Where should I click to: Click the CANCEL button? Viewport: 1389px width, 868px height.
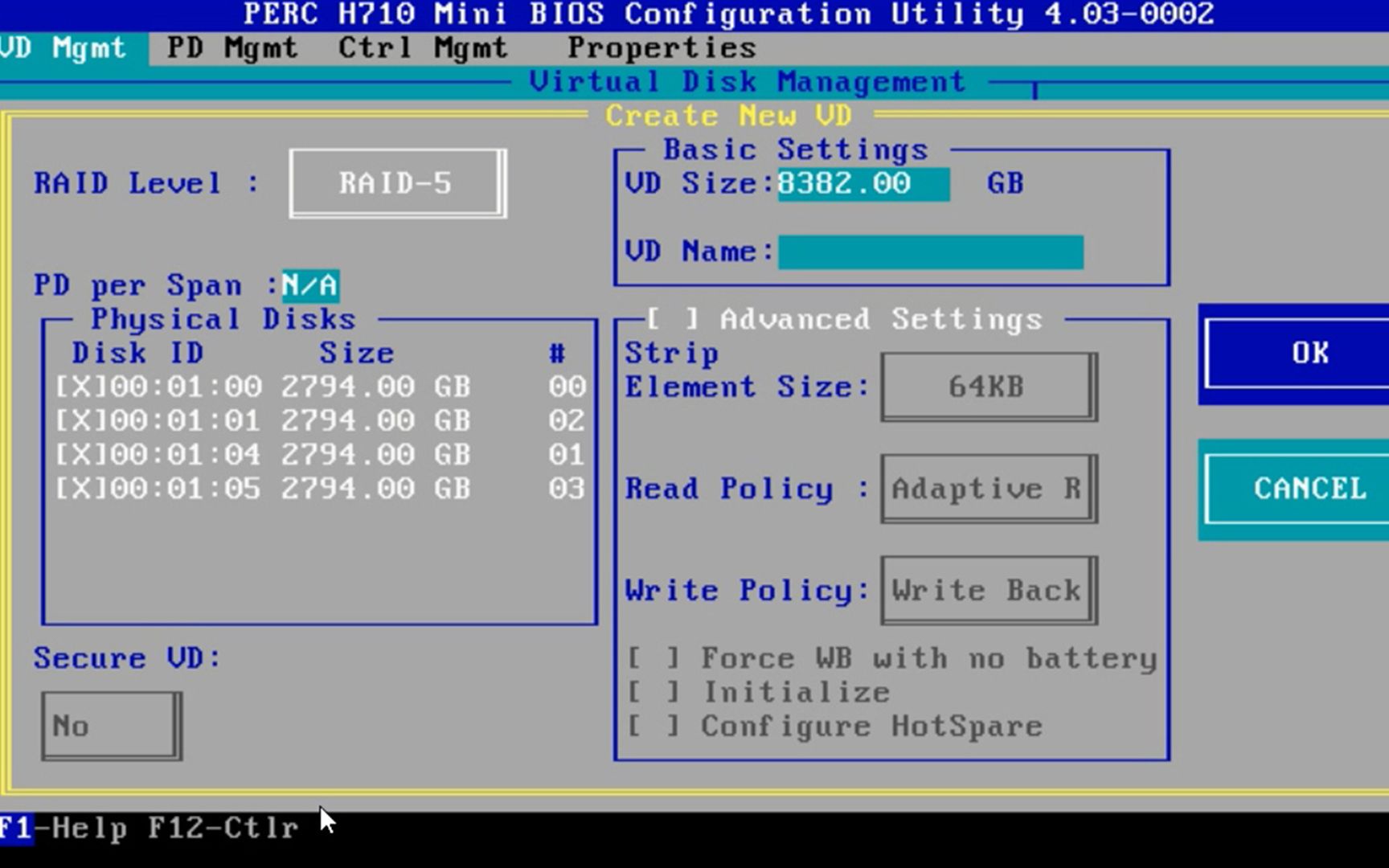pyautogui.click(x=1296, y=489)
